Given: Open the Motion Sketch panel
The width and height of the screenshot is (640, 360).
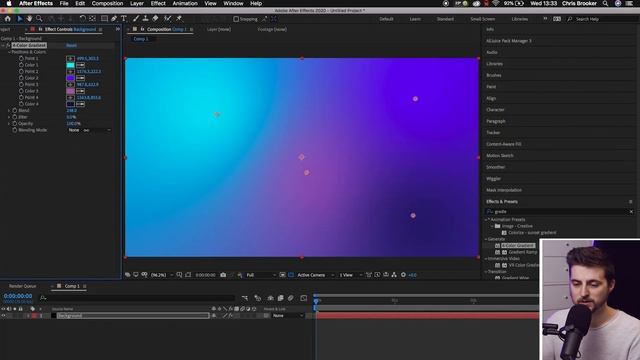Looking at the screenshot, I should (500, 156).
